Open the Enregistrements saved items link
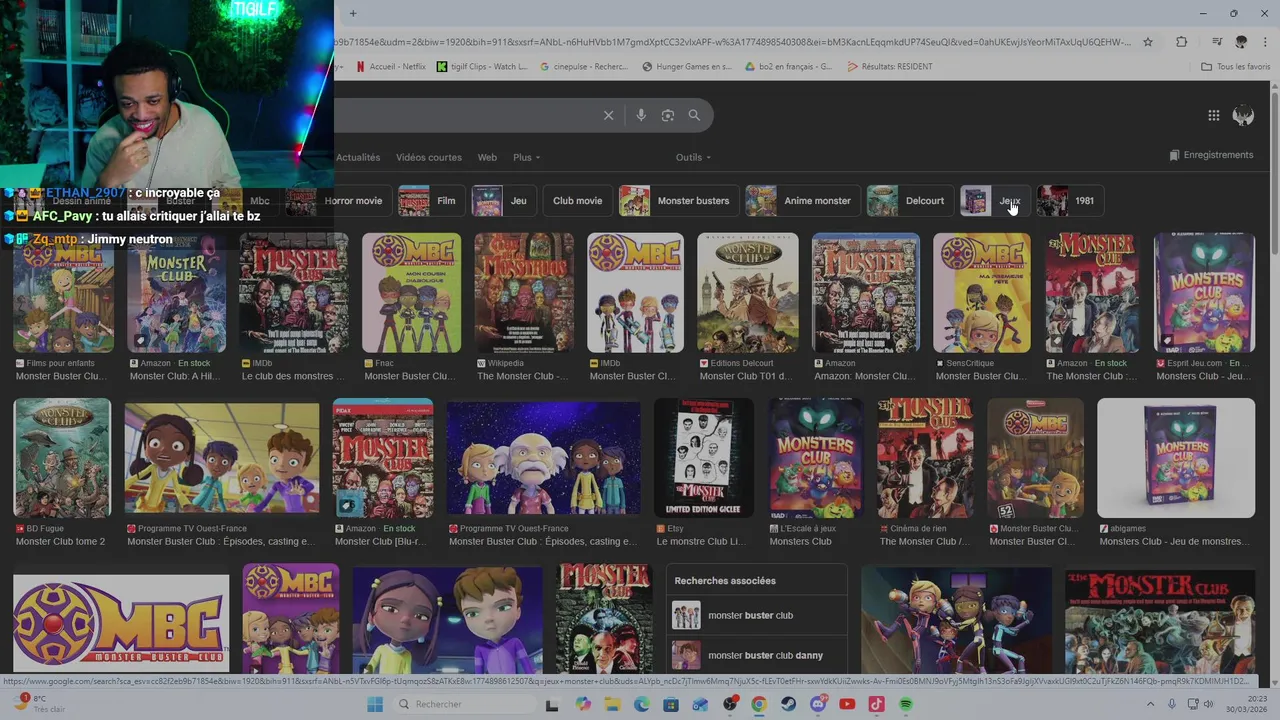This screenshot has height=720, width=1280. [1211, 155]
